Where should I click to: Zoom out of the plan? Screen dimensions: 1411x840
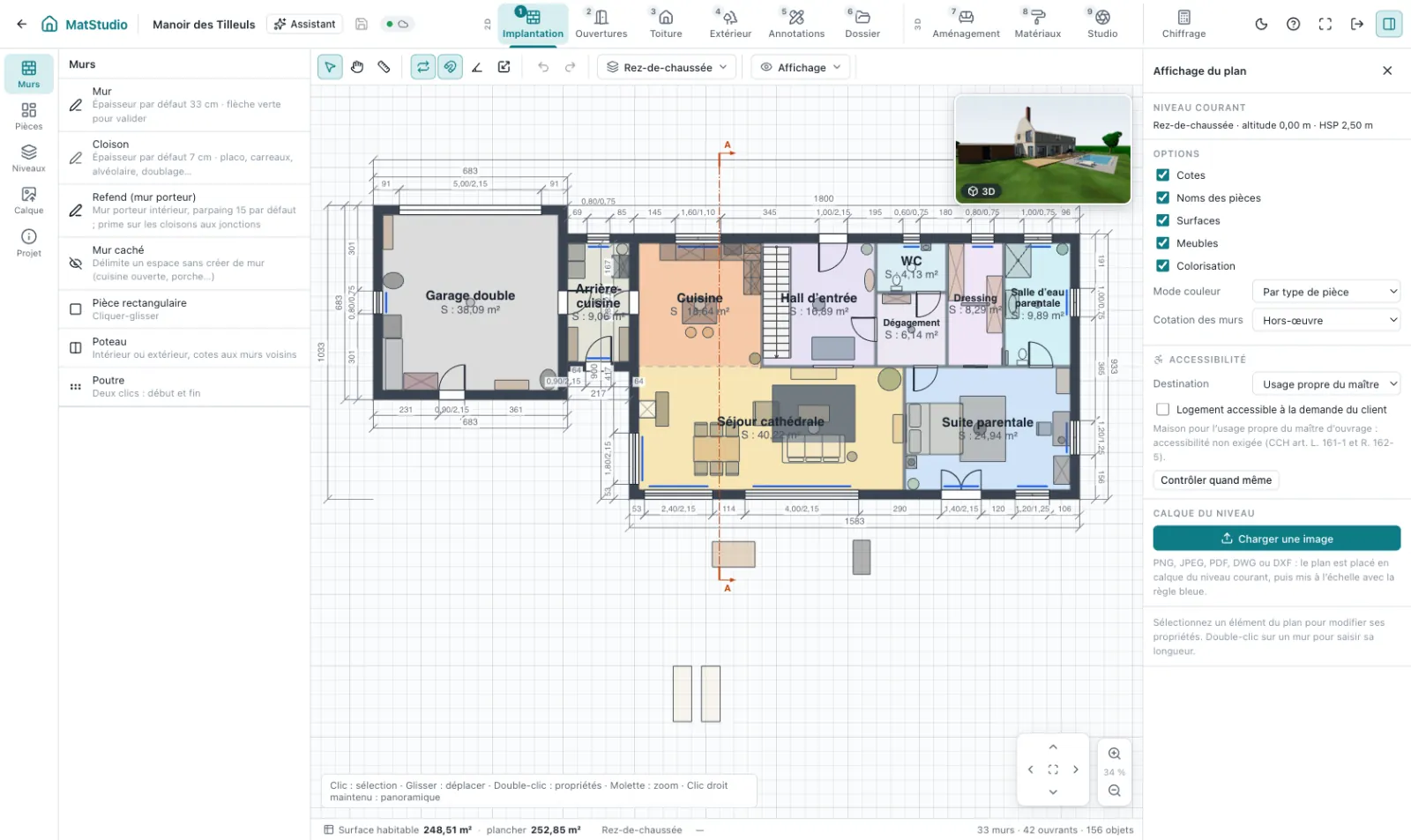click(x=1115, y=791)
